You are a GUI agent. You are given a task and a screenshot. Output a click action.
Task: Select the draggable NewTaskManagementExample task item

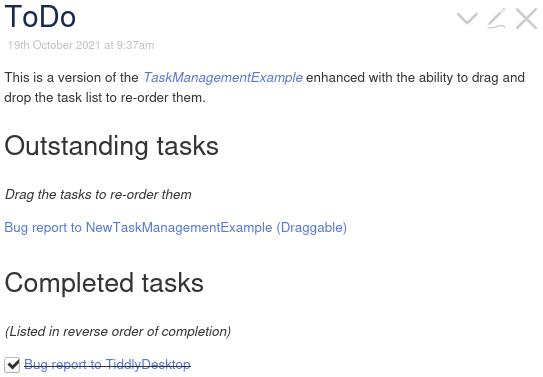point(176,228)
